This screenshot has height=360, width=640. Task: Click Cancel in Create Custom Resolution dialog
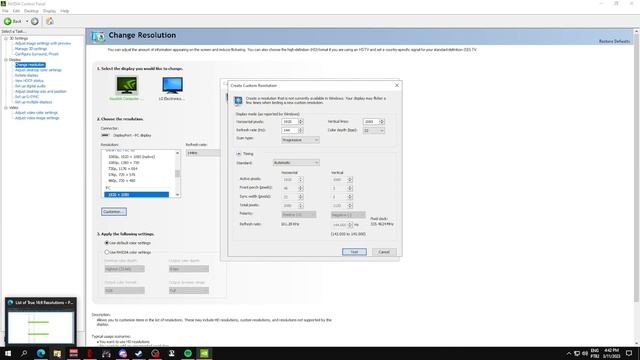pyautogui.click(x=384, y=252)
